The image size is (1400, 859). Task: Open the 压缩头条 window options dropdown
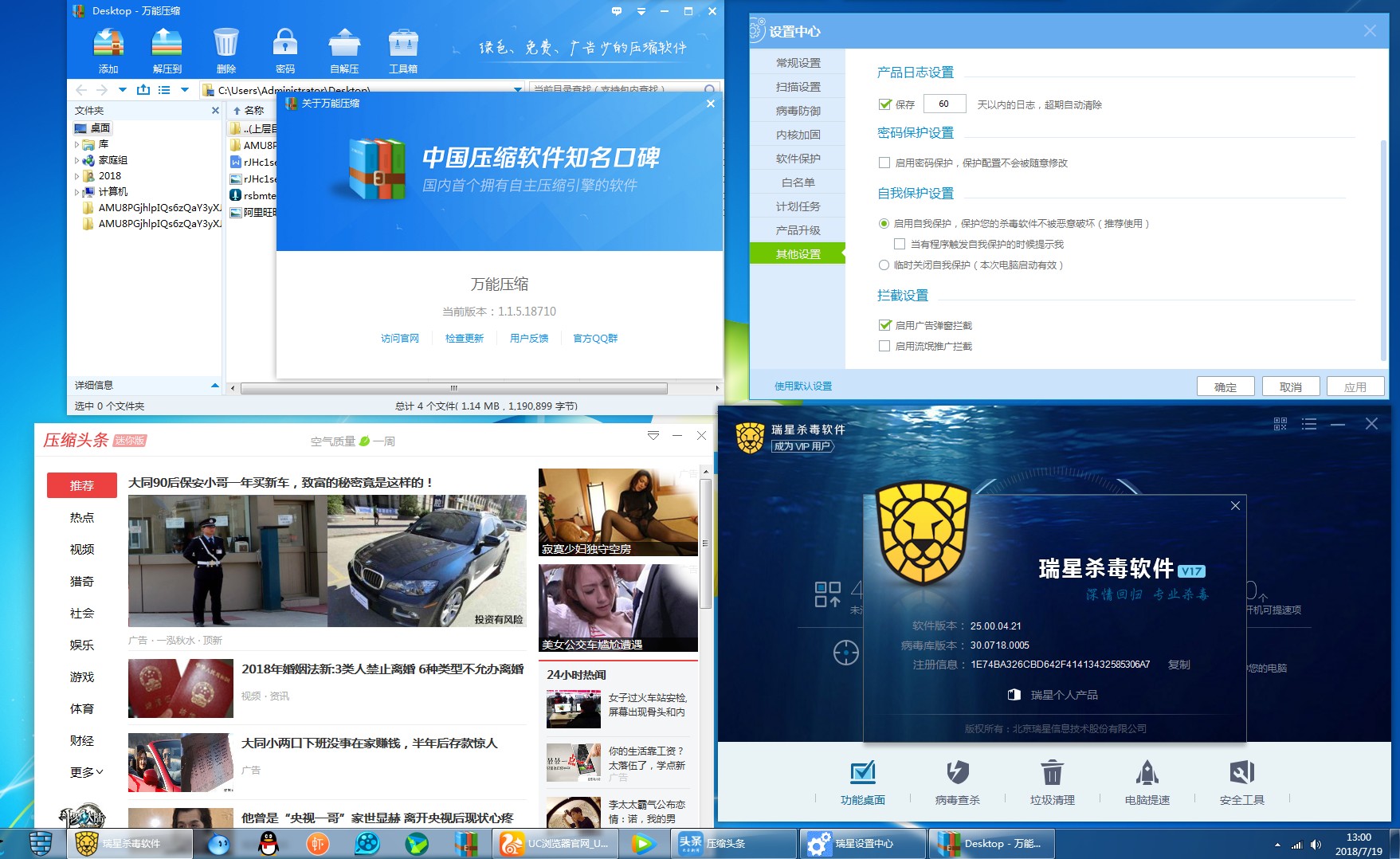click(x=653, y=435)
